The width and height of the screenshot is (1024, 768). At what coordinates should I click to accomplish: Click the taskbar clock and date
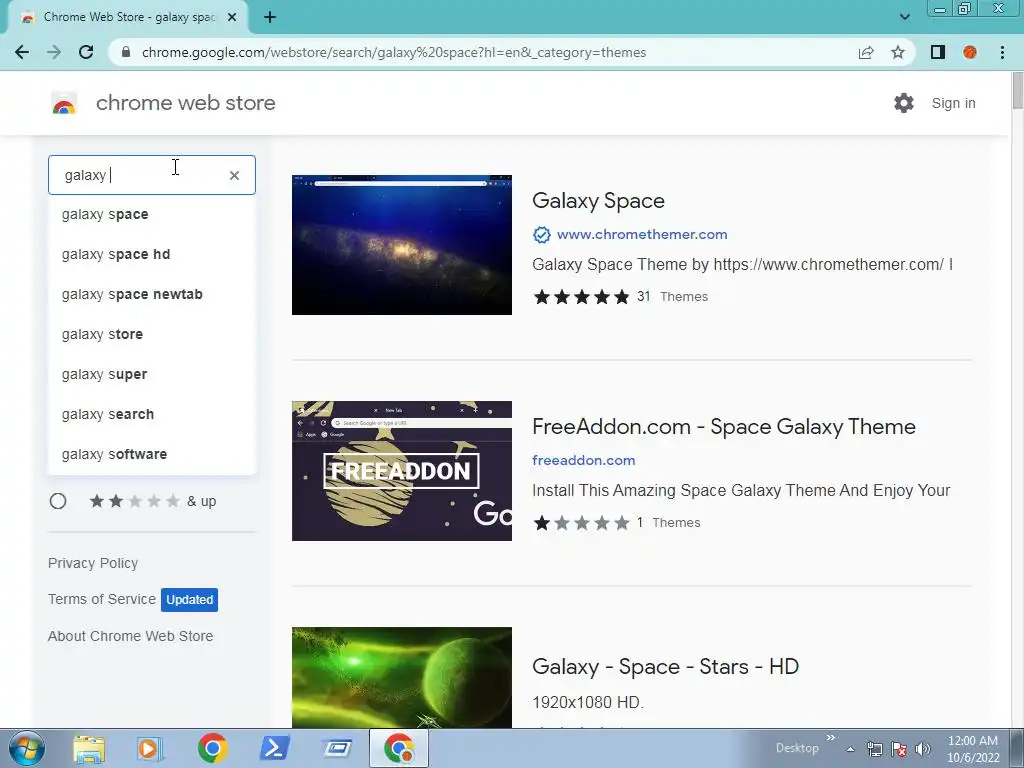972,749
